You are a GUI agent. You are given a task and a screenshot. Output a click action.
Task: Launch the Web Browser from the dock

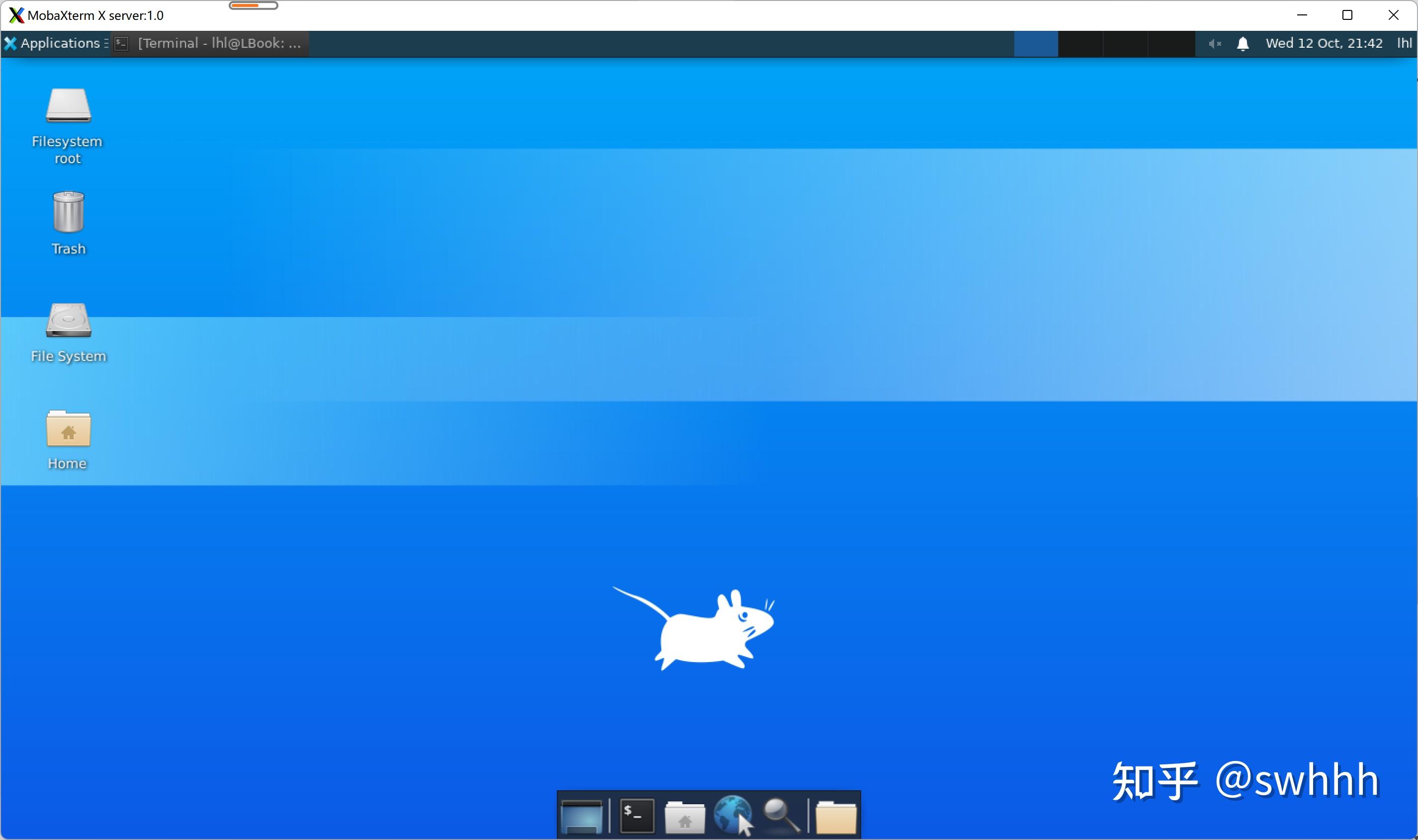coord(733,815)
